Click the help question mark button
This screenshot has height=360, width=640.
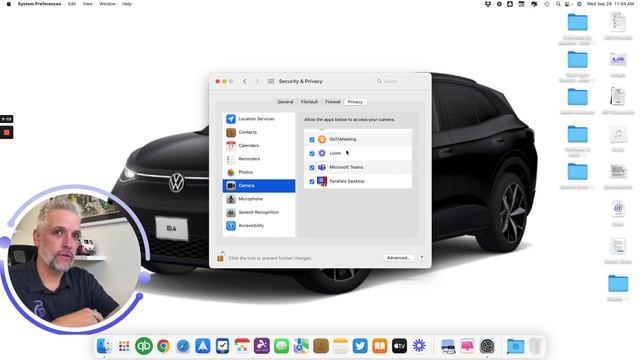(422, 258)
